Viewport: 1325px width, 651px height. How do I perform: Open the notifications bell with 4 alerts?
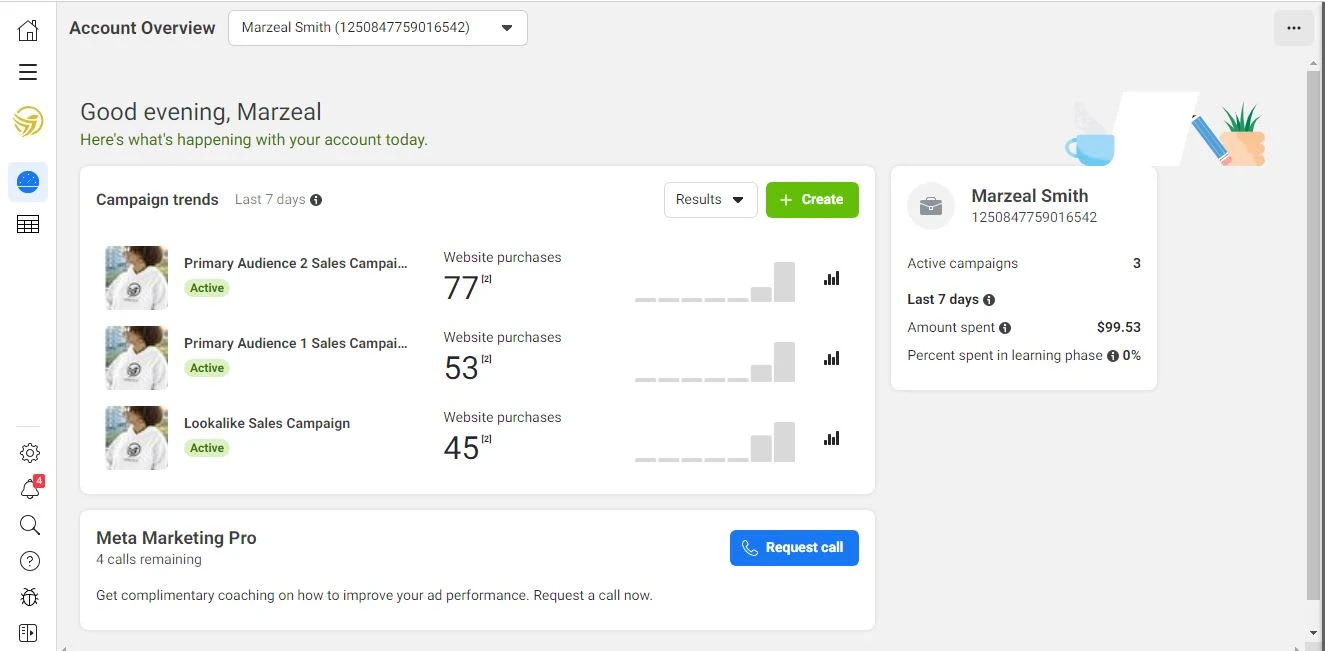click(30, 488)
